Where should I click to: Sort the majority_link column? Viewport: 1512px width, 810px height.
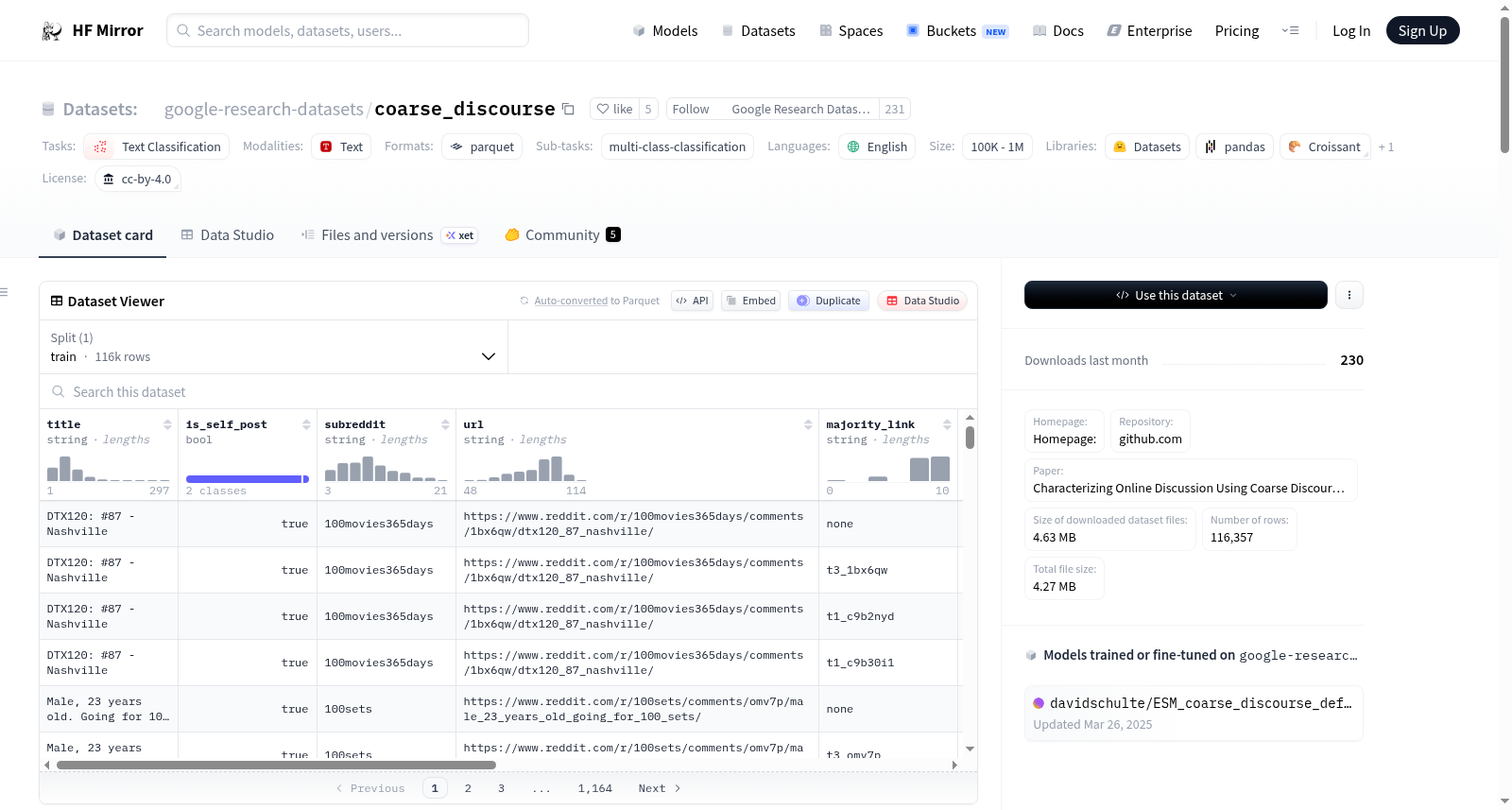coord(947,424)
